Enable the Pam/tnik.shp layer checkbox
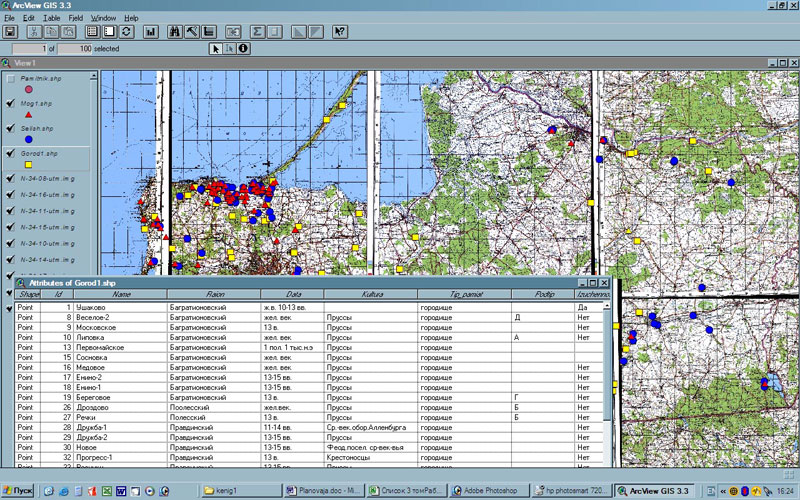Screen dimensions: 800x500 click(10, 78)
